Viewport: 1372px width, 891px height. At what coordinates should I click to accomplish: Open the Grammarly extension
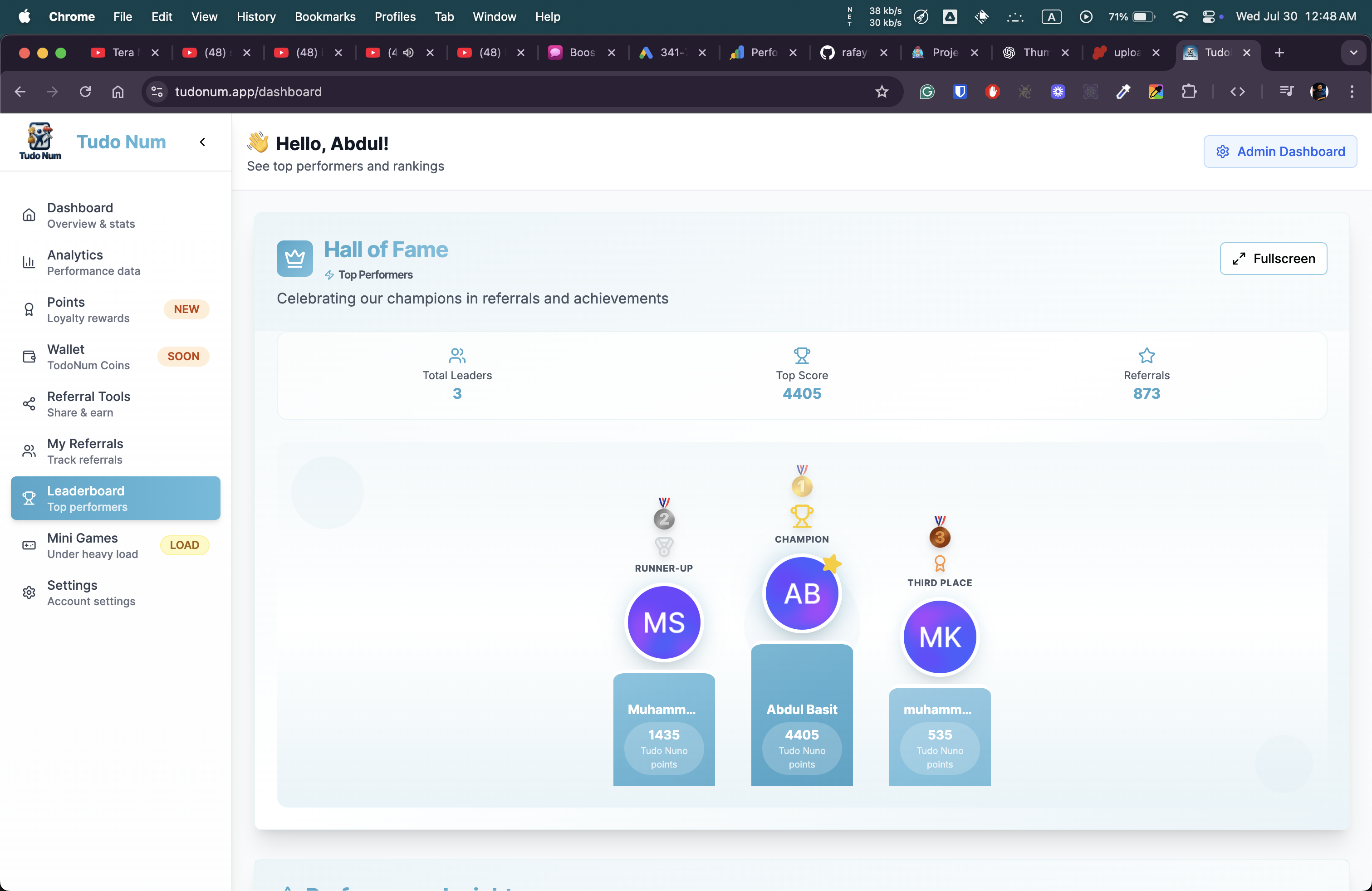tap(927, 92)
